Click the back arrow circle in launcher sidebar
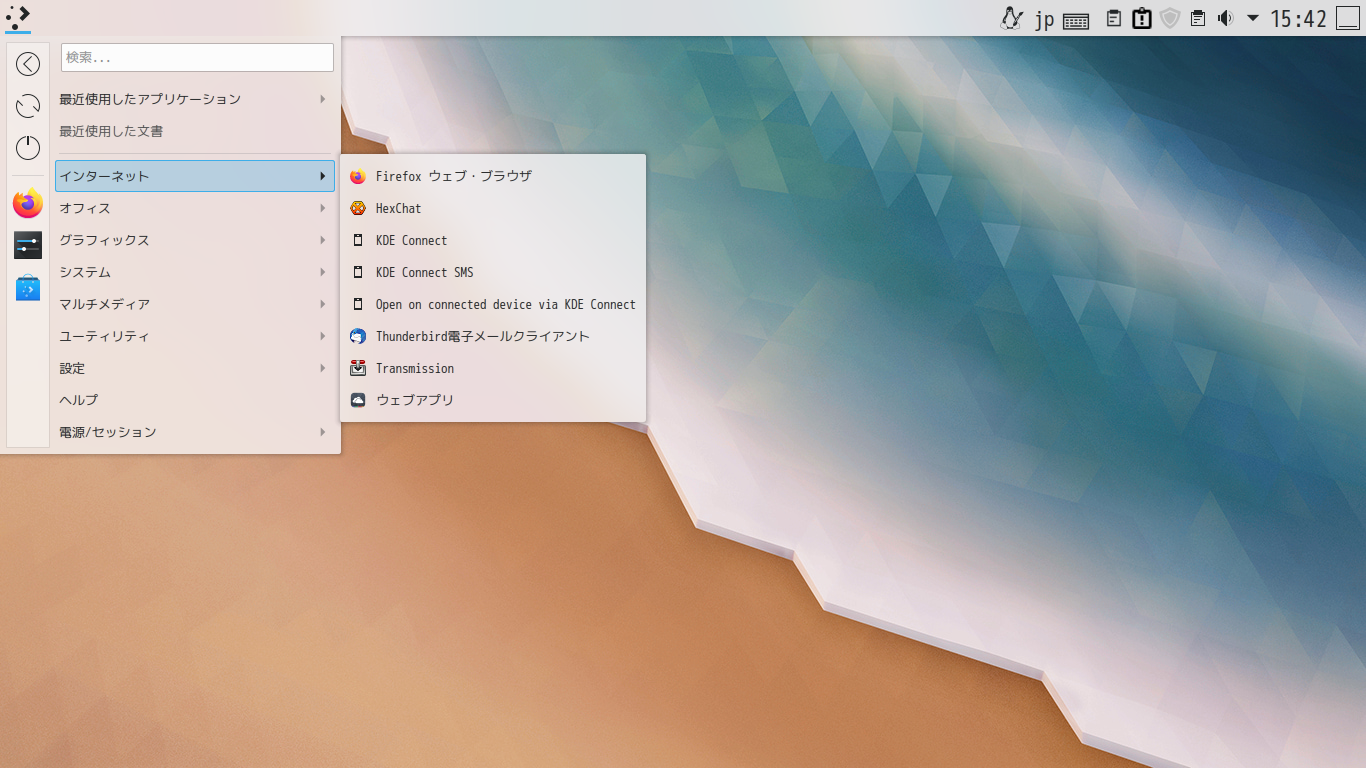1366x768 pixels. pos(28,64)
